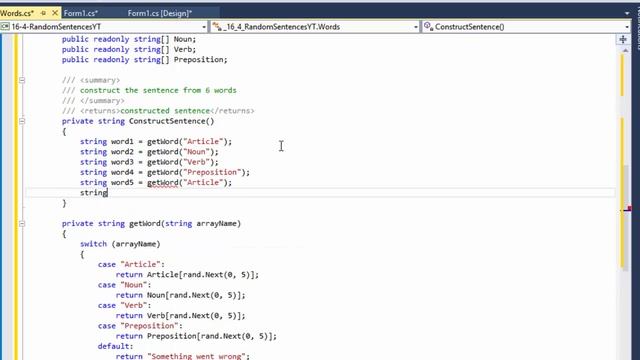Image resolution: width=640 pixels, height=360 pixels.
Task: Click the "Noun" string on word2 line
Action: pyautogui.click(x=196, y=152)
